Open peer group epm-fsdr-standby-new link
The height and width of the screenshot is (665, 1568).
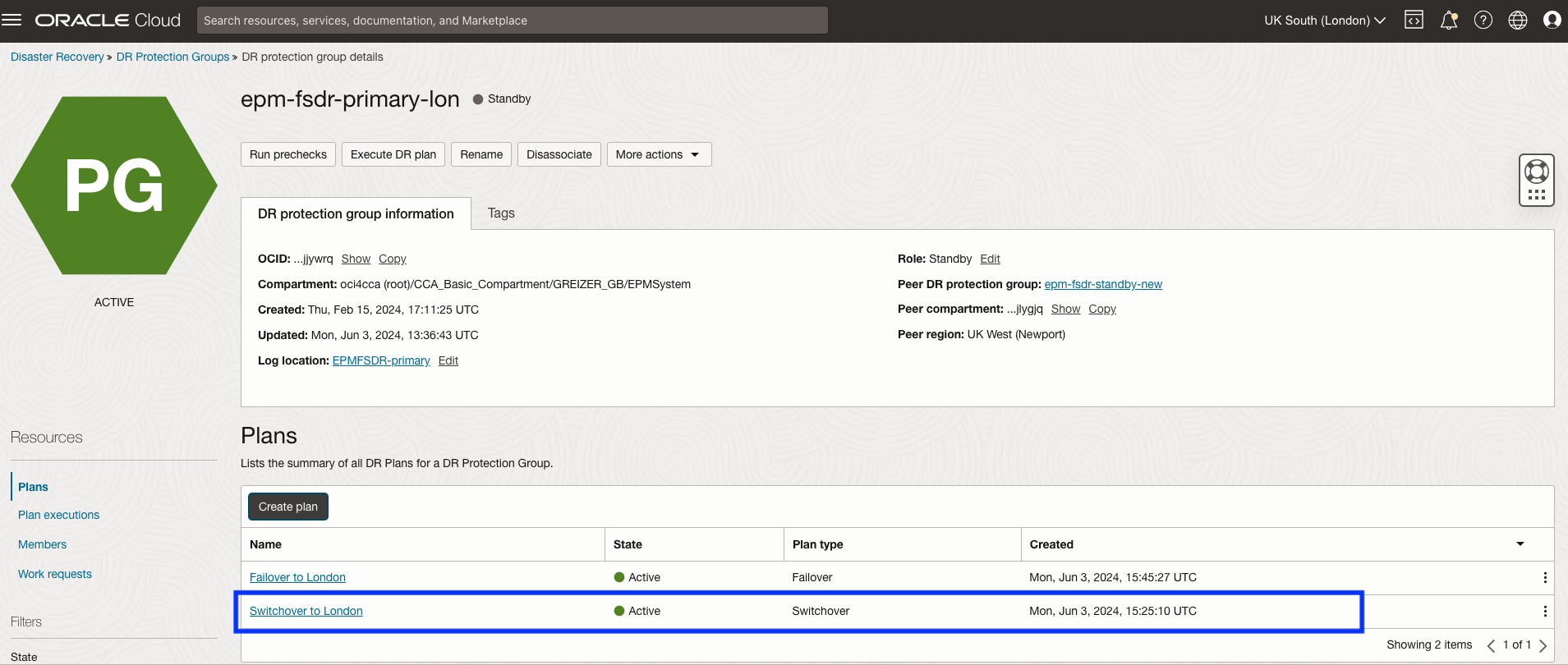(x=1103, y=284)
